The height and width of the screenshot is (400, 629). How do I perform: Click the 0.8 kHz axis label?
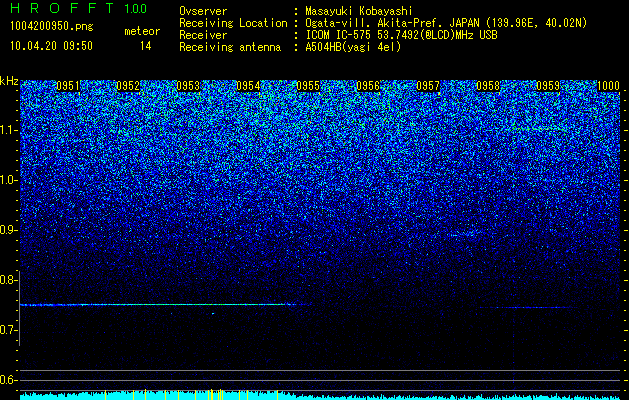[x=8, y=280]
